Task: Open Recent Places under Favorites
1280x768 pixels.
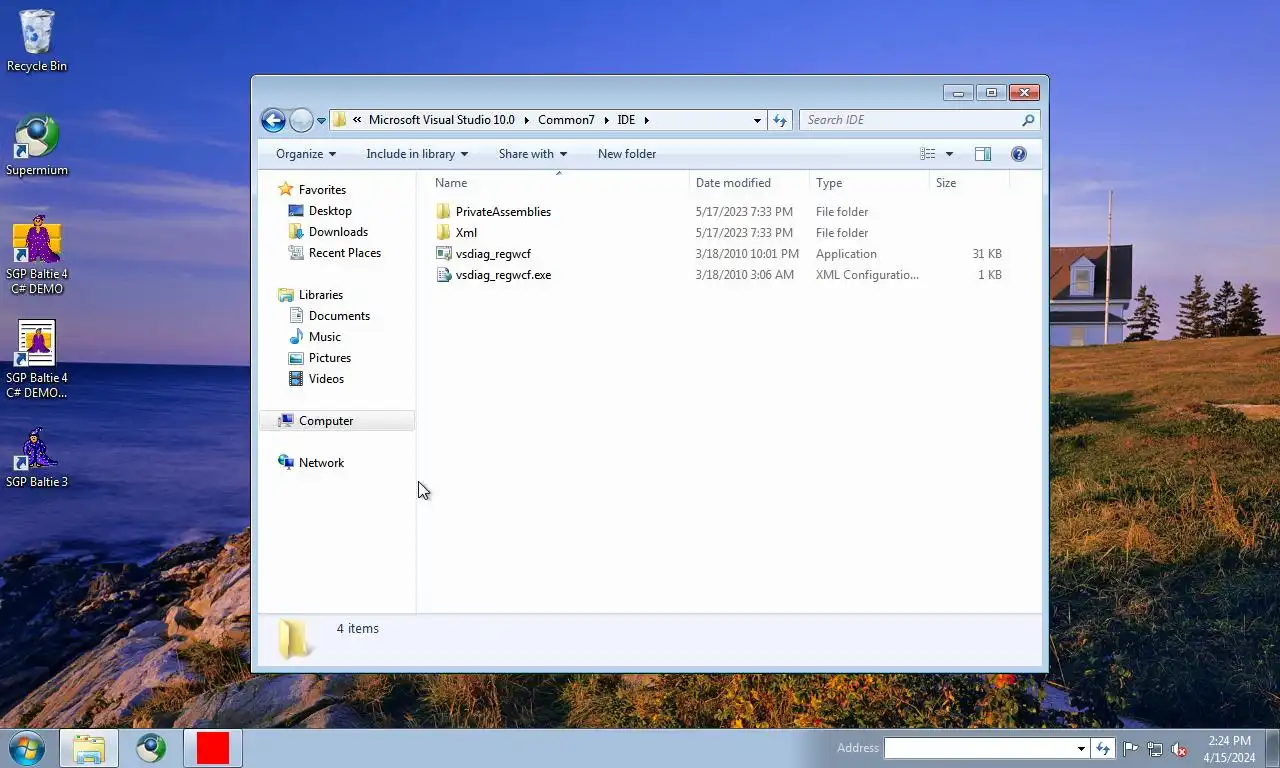Action: tap(345, 253)
